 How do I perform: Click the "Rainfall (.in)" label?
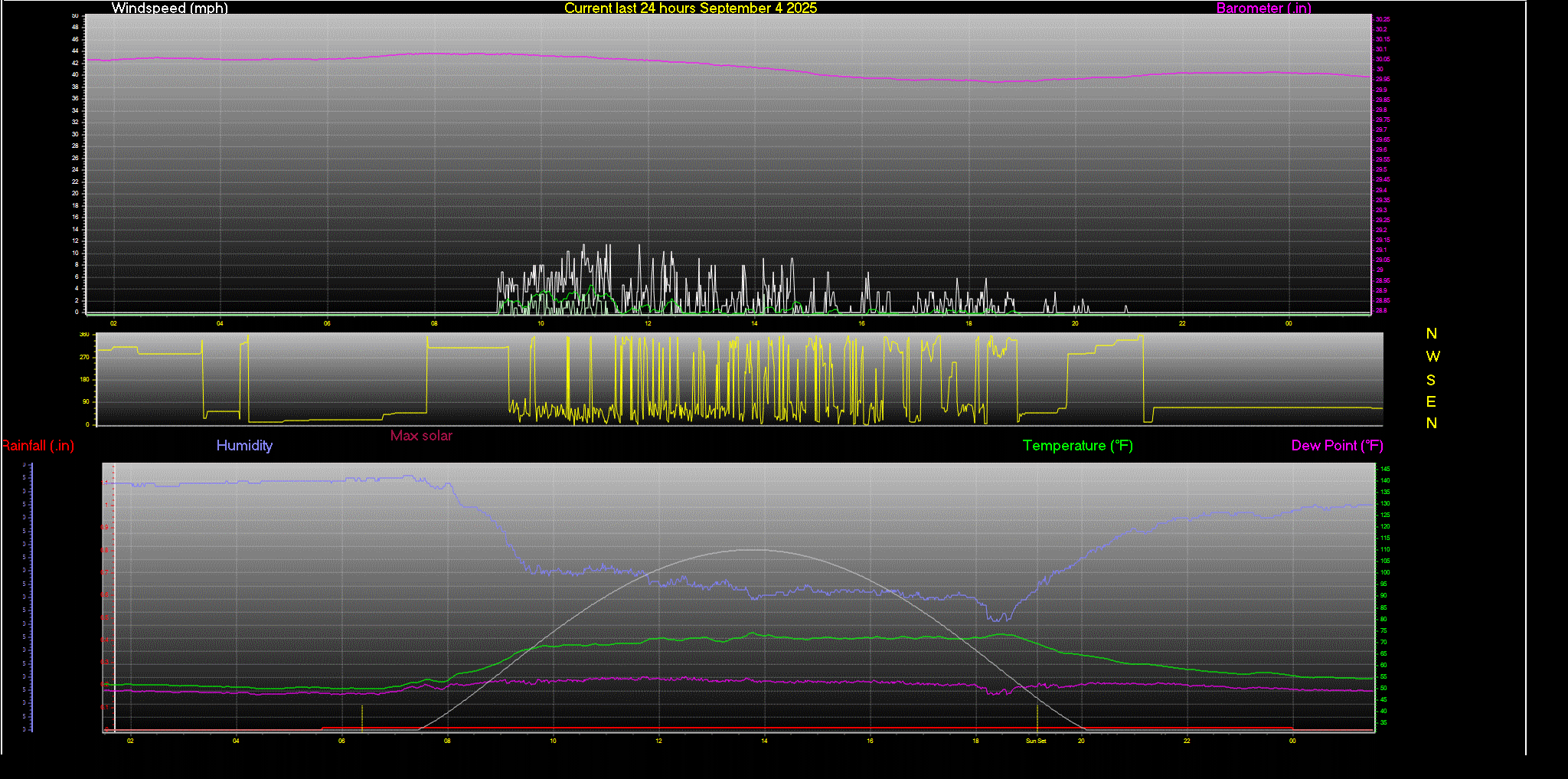[38, 446]
